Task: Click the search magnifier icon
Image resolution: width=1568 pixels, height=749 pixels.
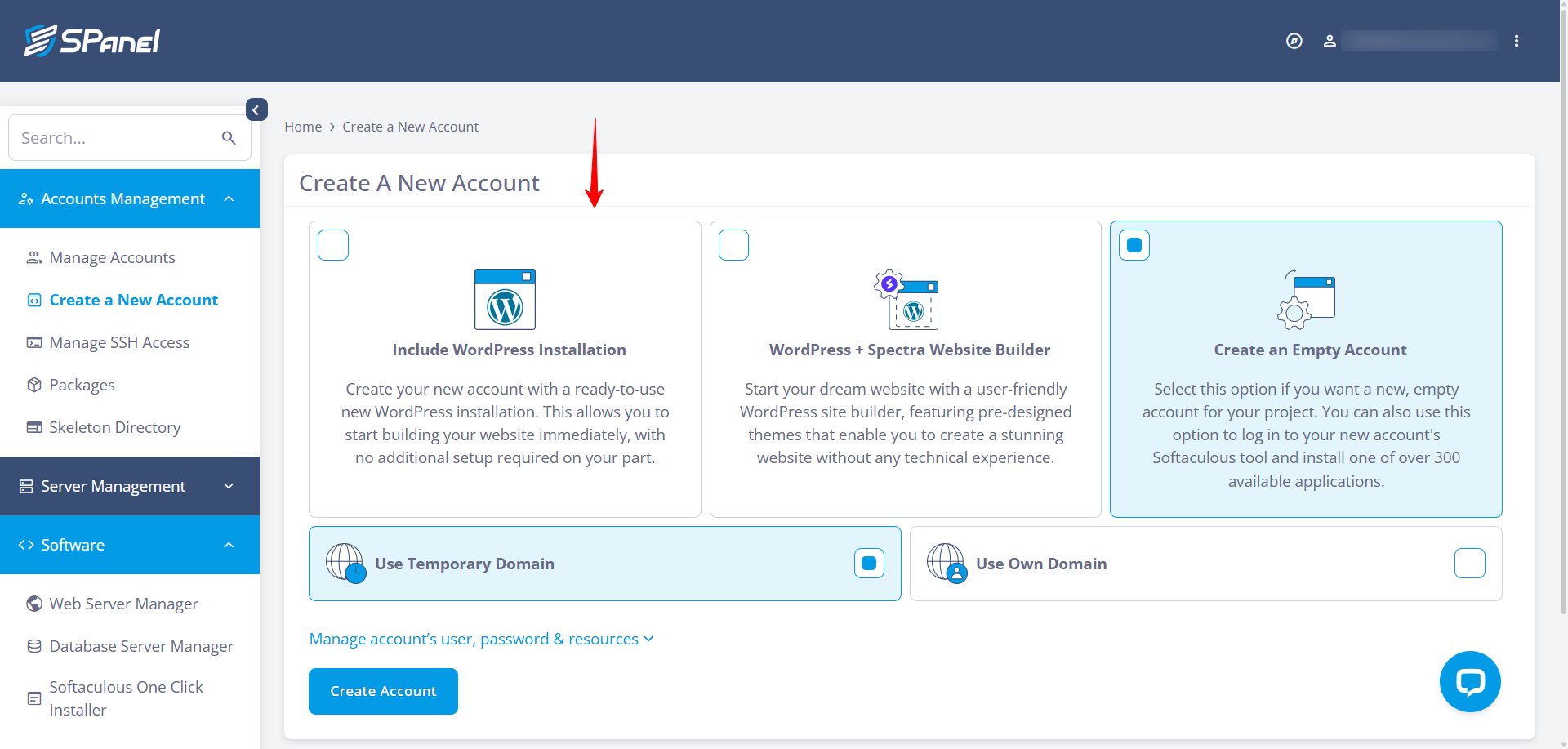Action: (x=229, y=138)
